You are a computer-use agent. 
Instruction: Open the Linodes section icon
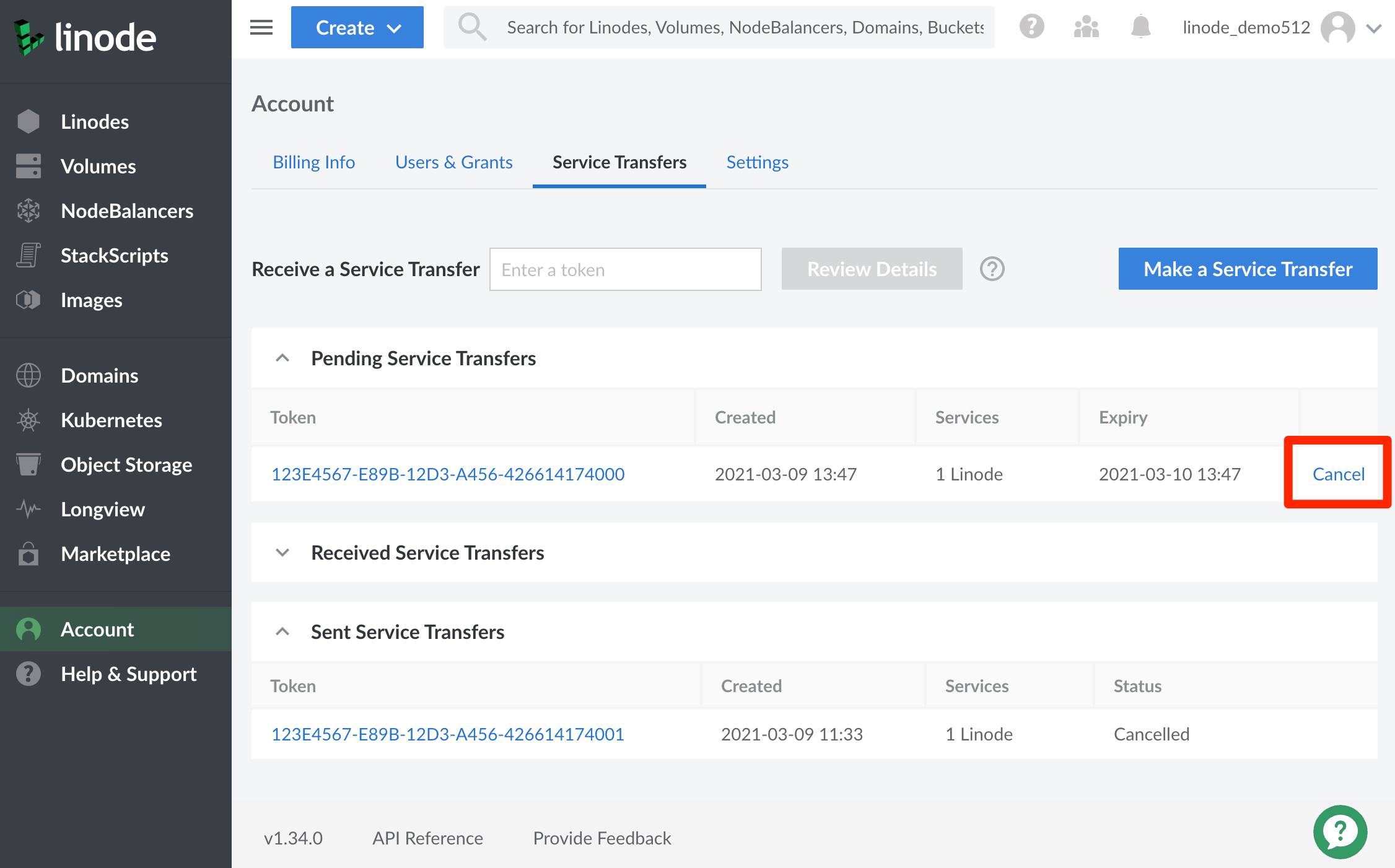[28, 121]
